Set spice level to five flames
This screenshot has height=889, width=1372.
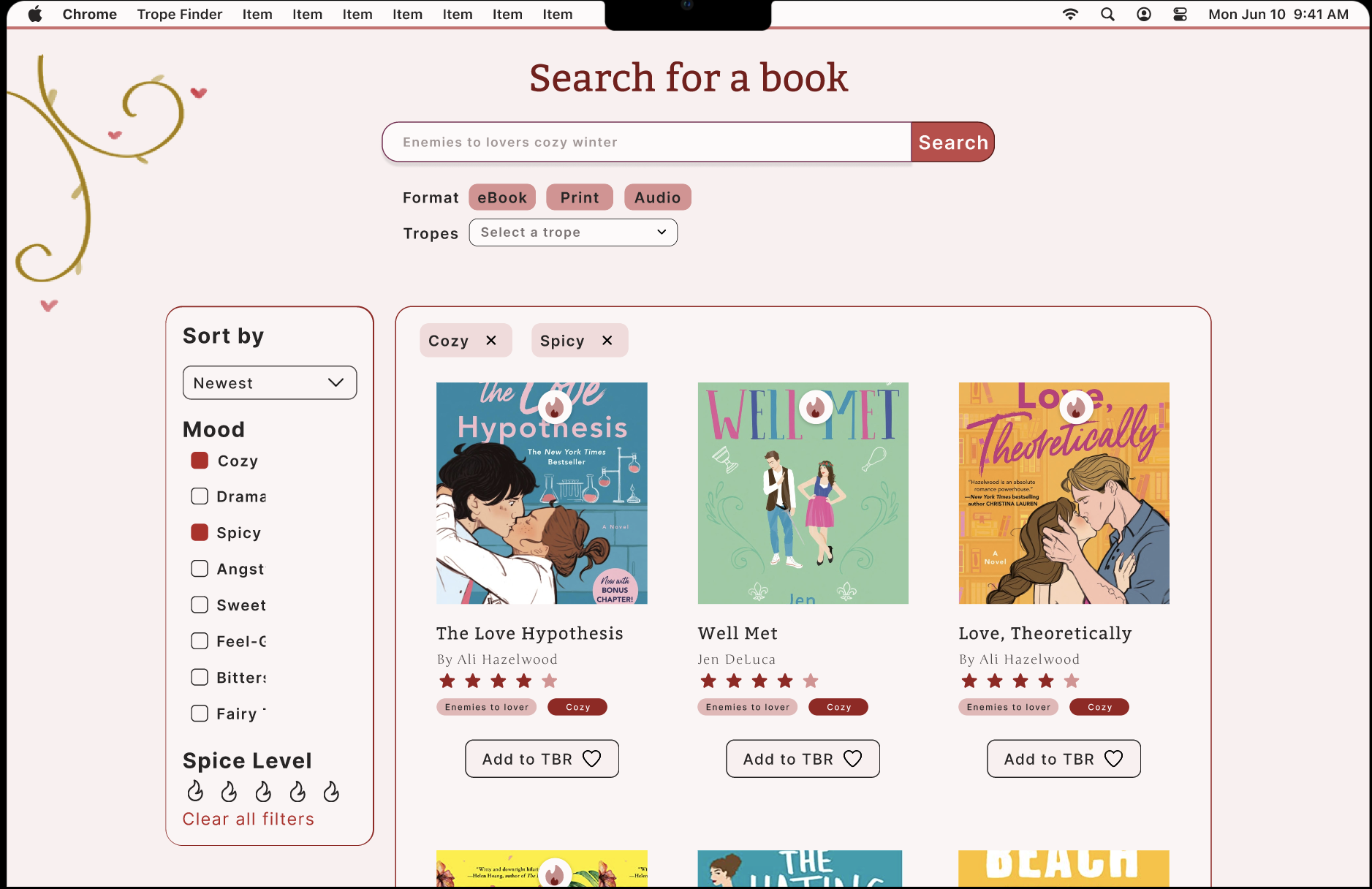pyautogui.click(x=331, y=791)
